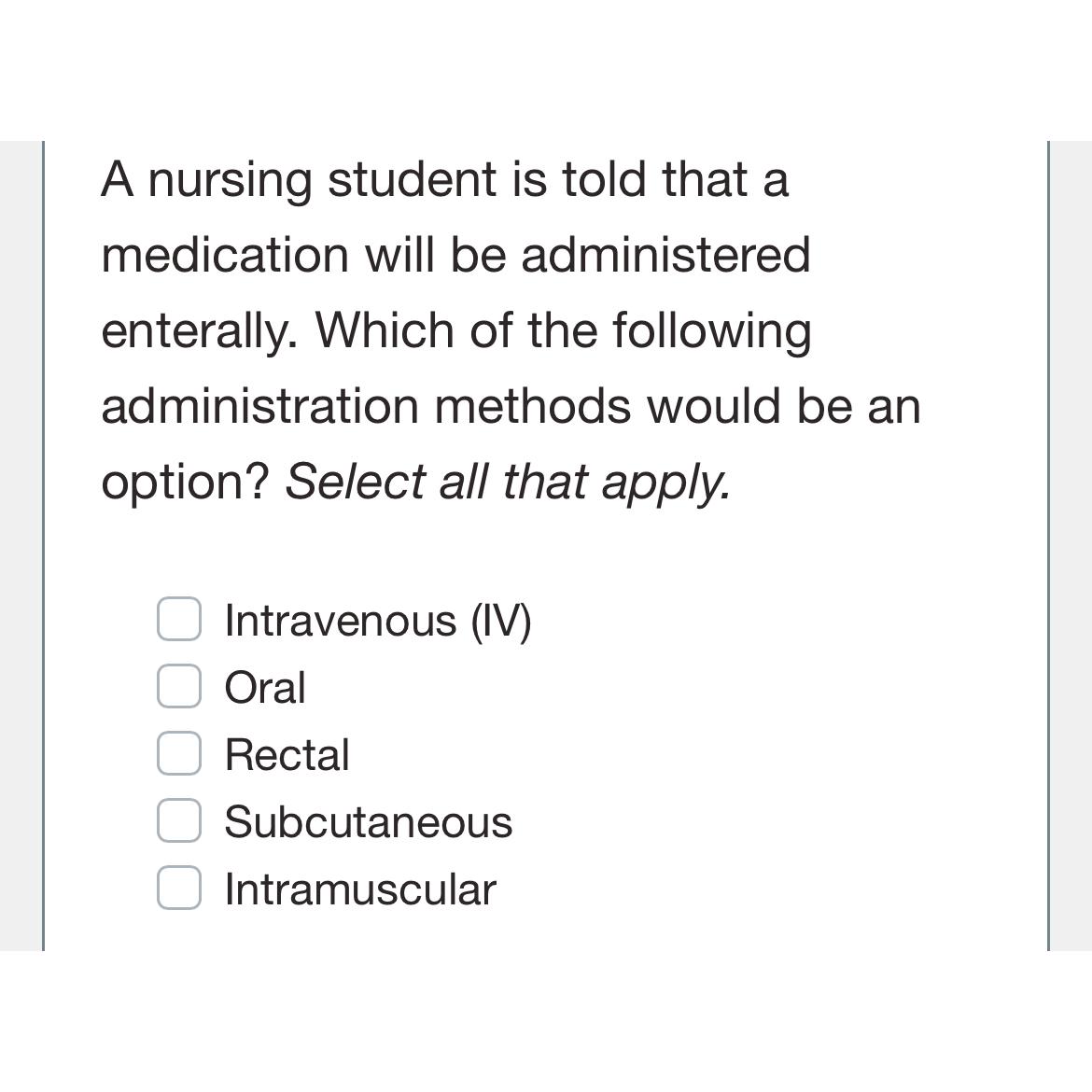Click the left vertical border of the card
1092x1092 pixels.
(45, 541)
